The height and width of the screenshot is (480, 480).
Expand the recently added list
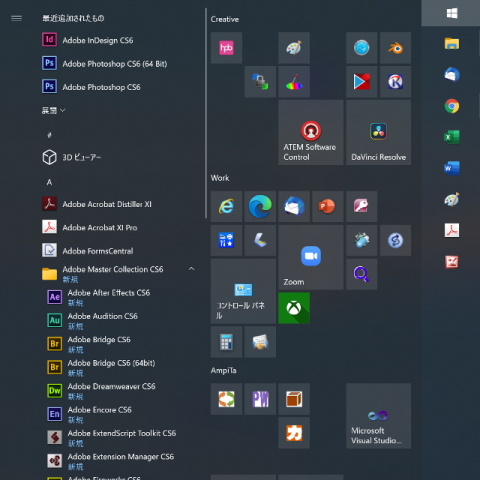click(53, 110)
